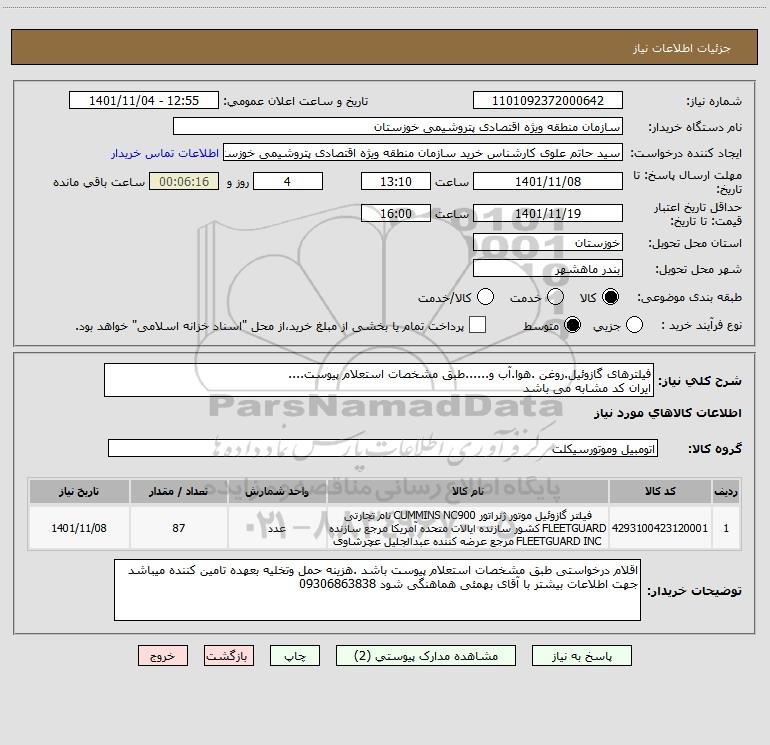Choose the جزیی purchase type radio
This screenshot has width=770, height=745.
coord(634,325)
